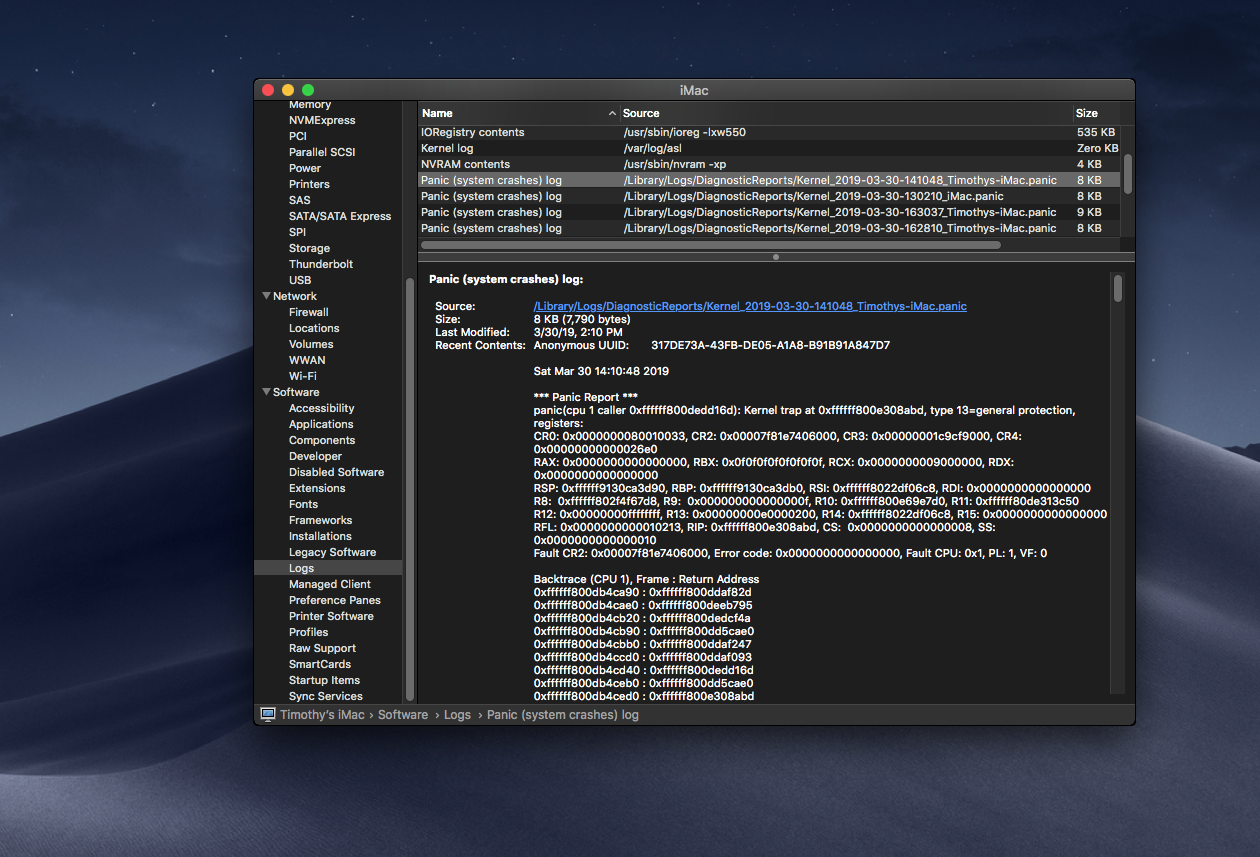The image size is (1260, 857).
Task: Open Fonts under Software
Action: click(303, 504)
